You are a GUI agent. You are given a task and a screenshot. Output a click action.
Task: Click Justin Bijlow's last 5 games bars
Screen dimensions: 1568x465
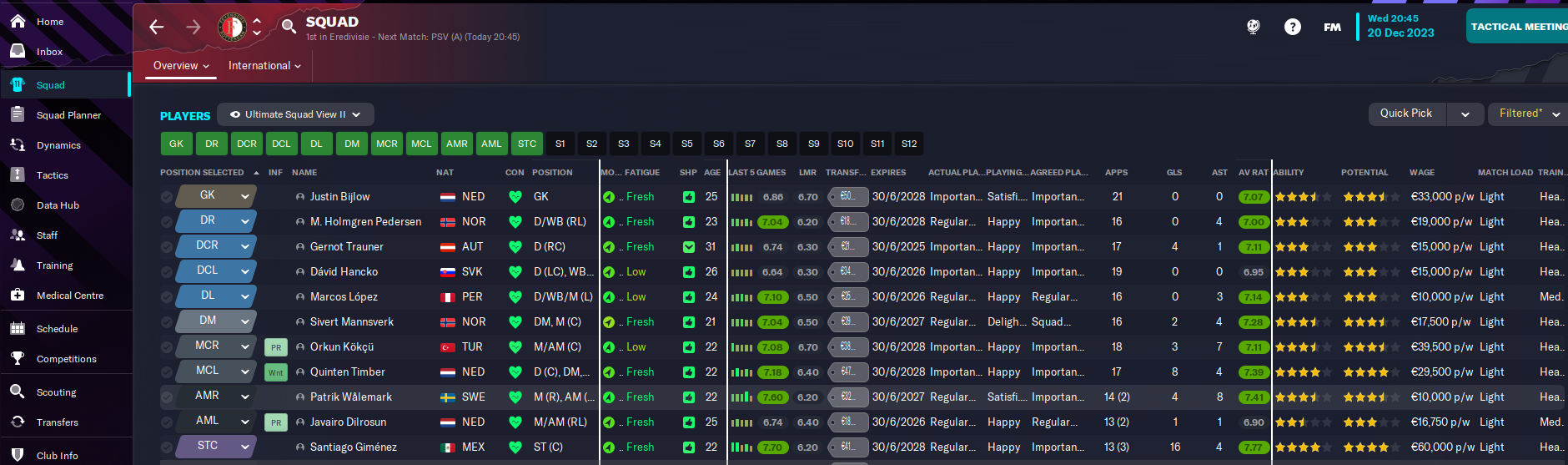click(741, 198)
